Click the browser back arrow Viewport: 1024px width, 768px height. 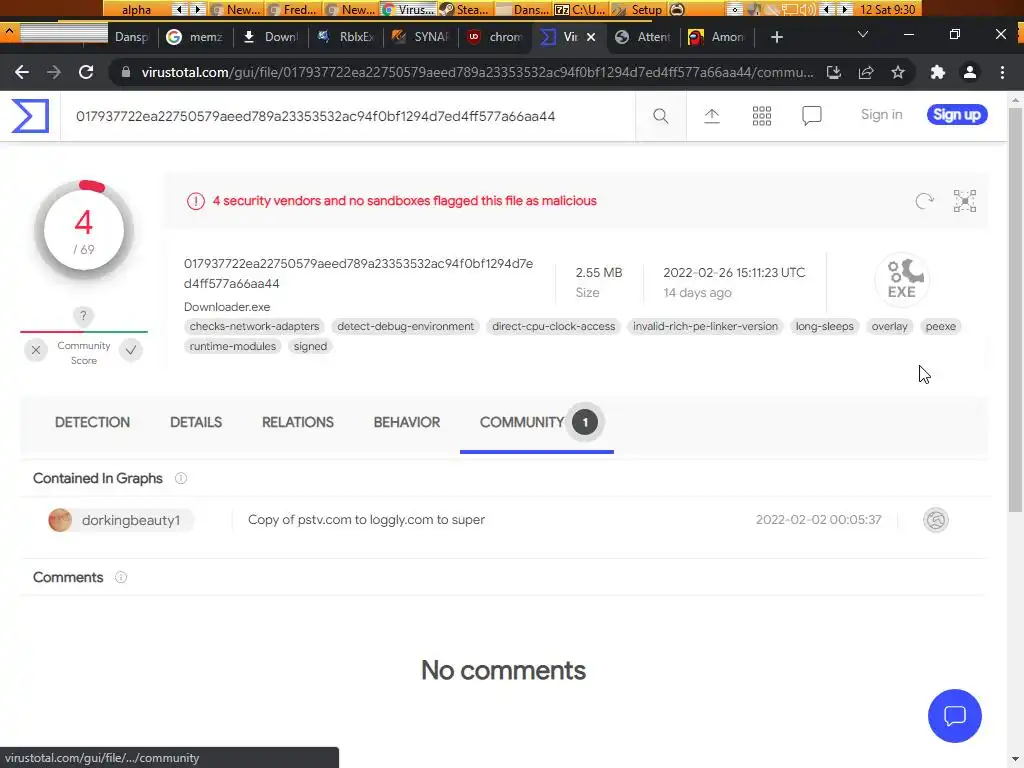click(x=22, y=72)
